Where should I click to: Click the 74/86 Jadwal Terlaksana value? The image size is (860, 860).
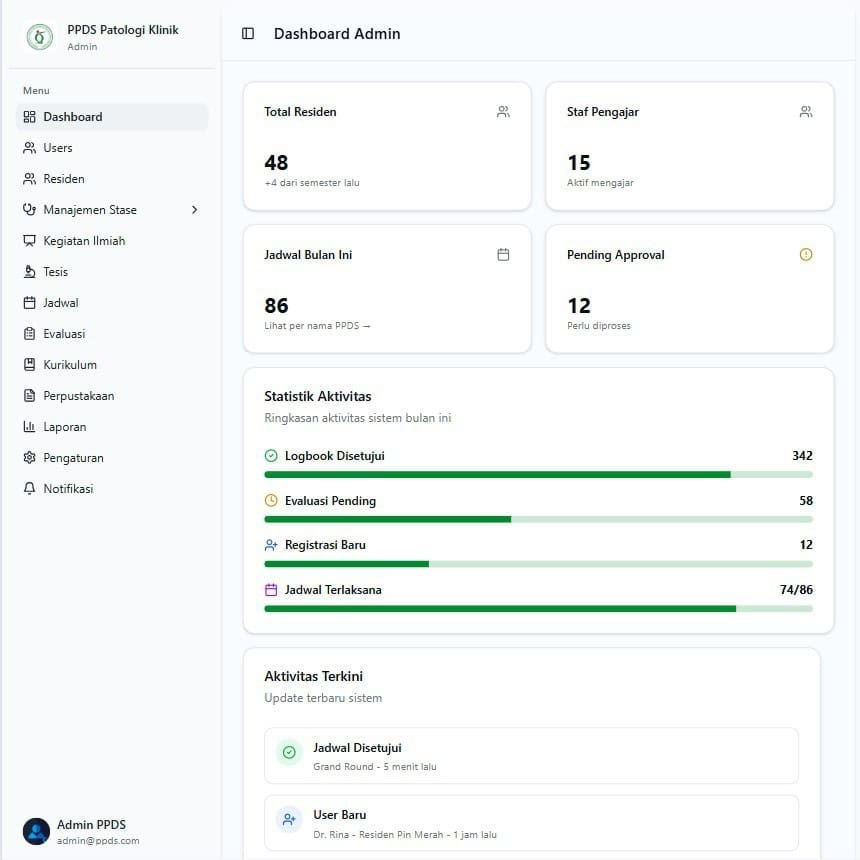(796, 590)
